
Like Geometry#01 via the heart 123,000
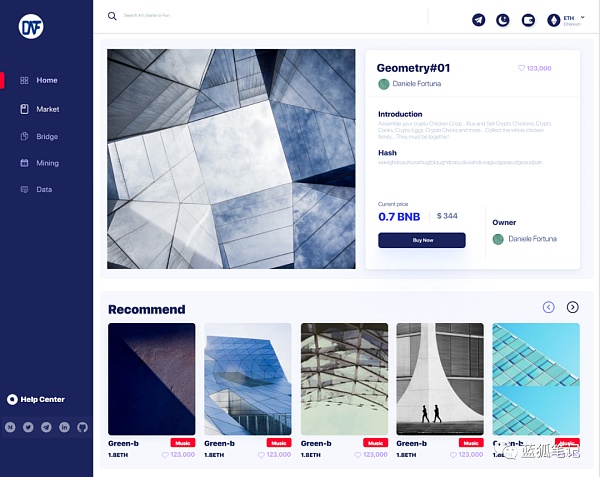(x=521, y=68)
